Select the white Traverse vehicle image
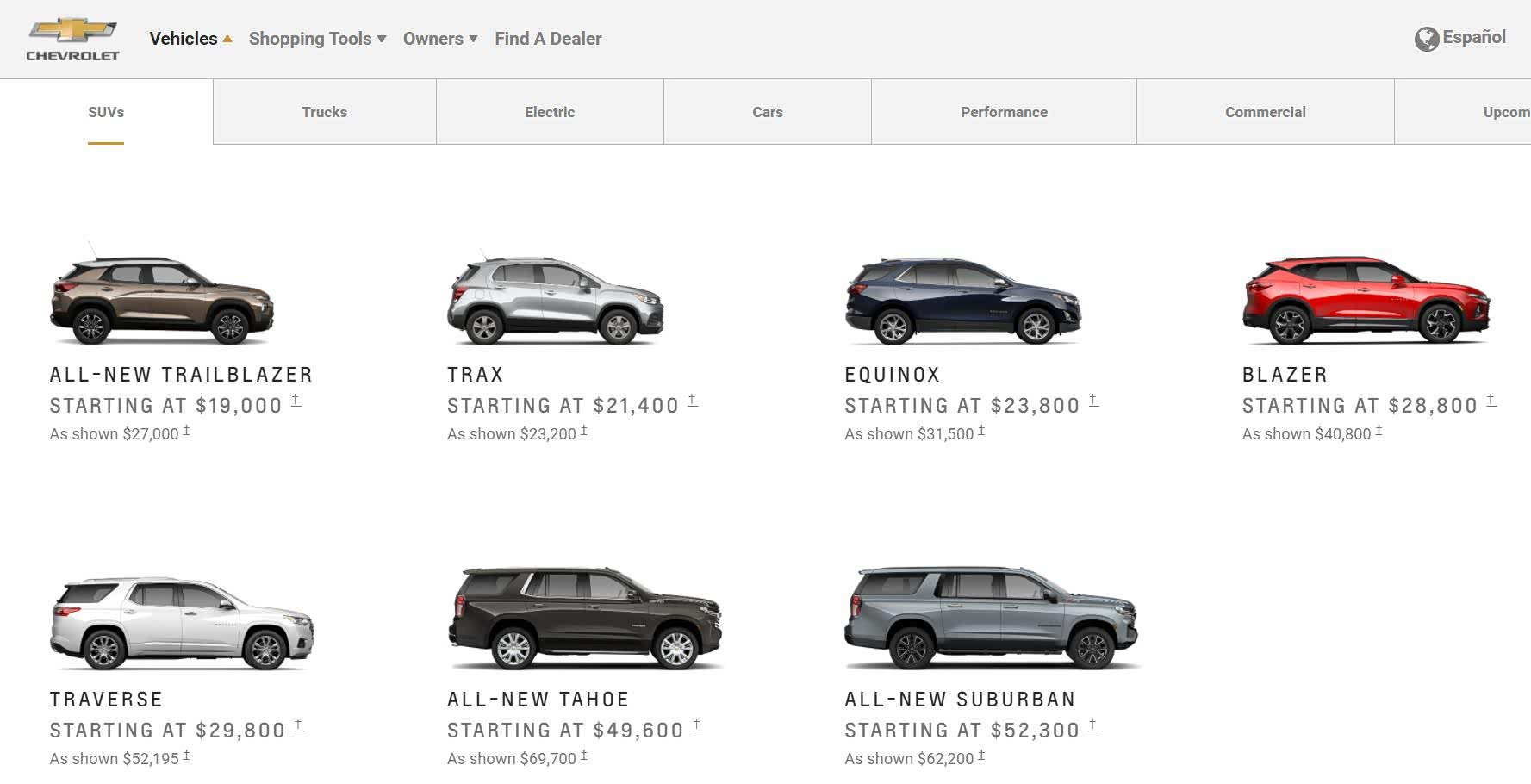Image resolution: width=1531 pixels, height=784 pixels. [182, 623]
